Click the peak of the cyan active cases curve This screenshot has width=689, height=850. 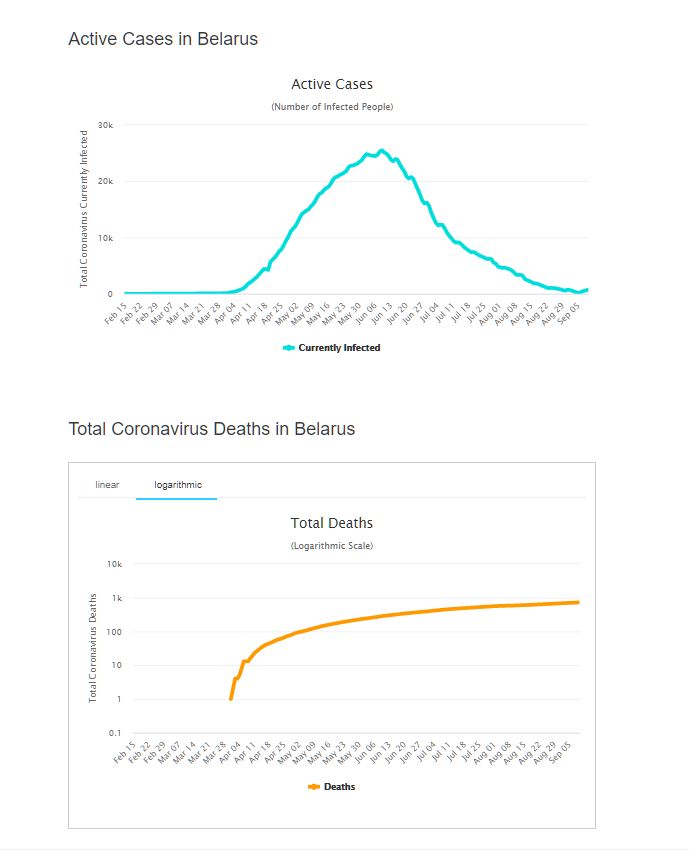382,151
